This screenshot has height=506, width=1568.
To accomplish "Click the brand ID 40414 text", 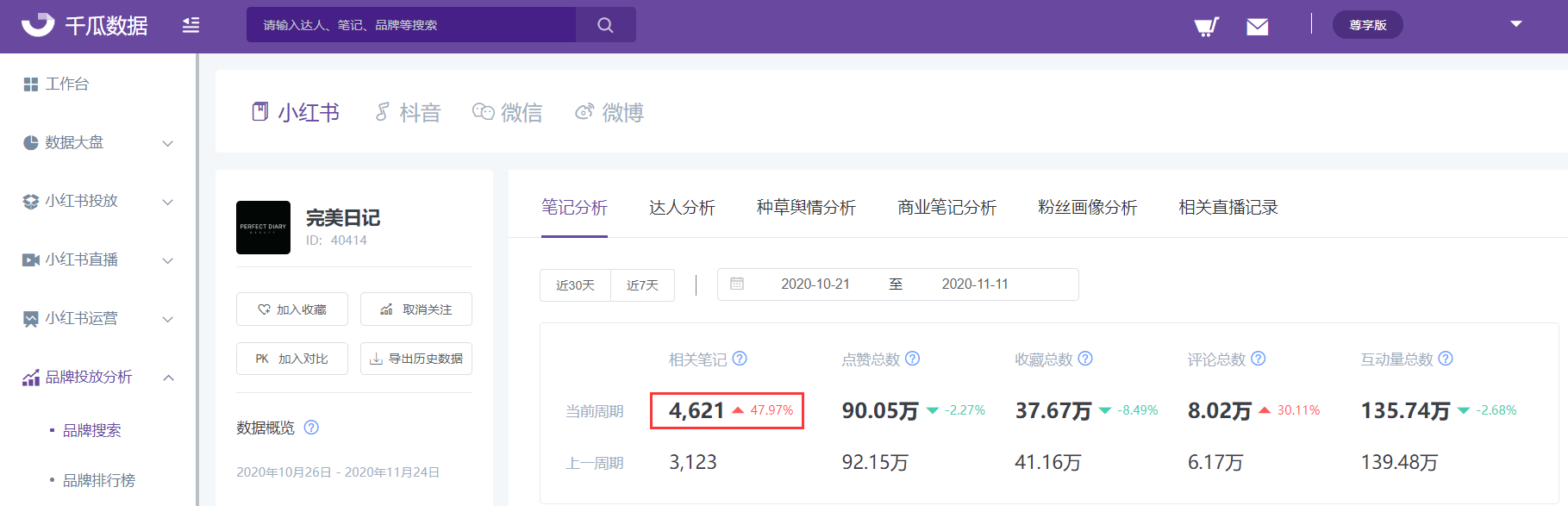I will pos(336,241).
